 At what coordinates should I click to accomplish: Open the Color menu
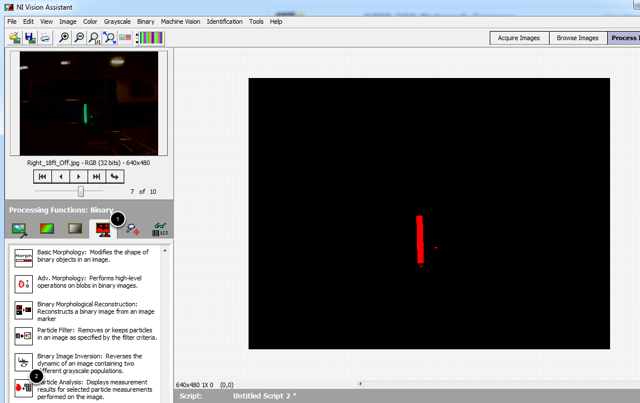click(x=90, y=22)
